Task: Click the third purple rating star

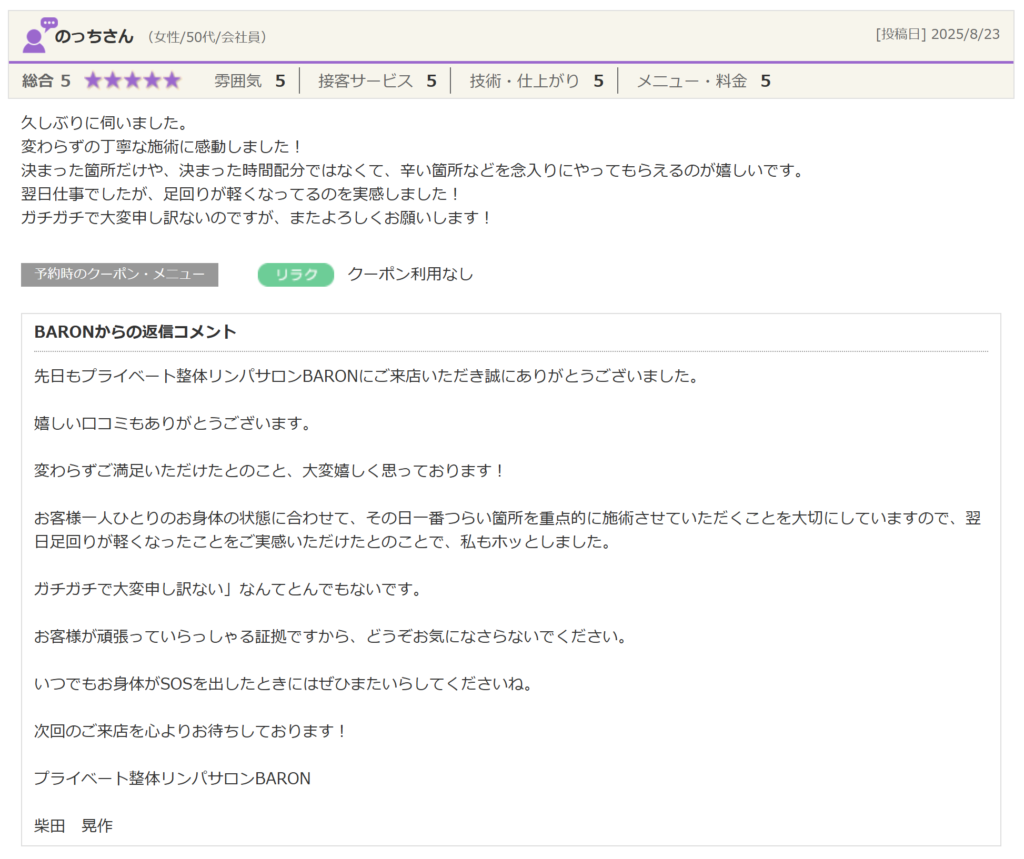Action: click(x=132, y=81)
